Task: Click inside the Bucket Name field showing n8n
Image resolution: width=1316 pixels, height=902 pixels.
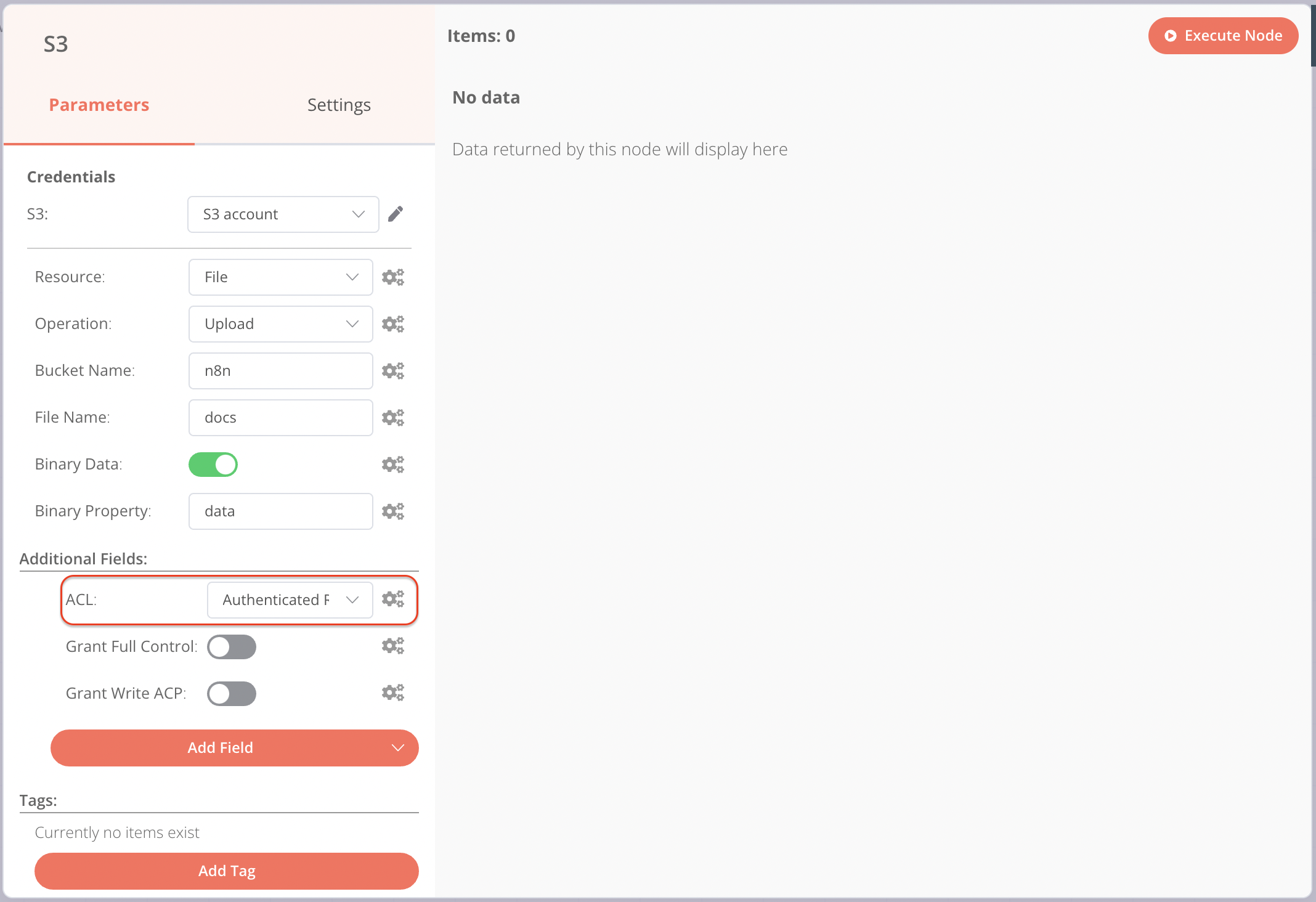Action: (x=280, y=370)
